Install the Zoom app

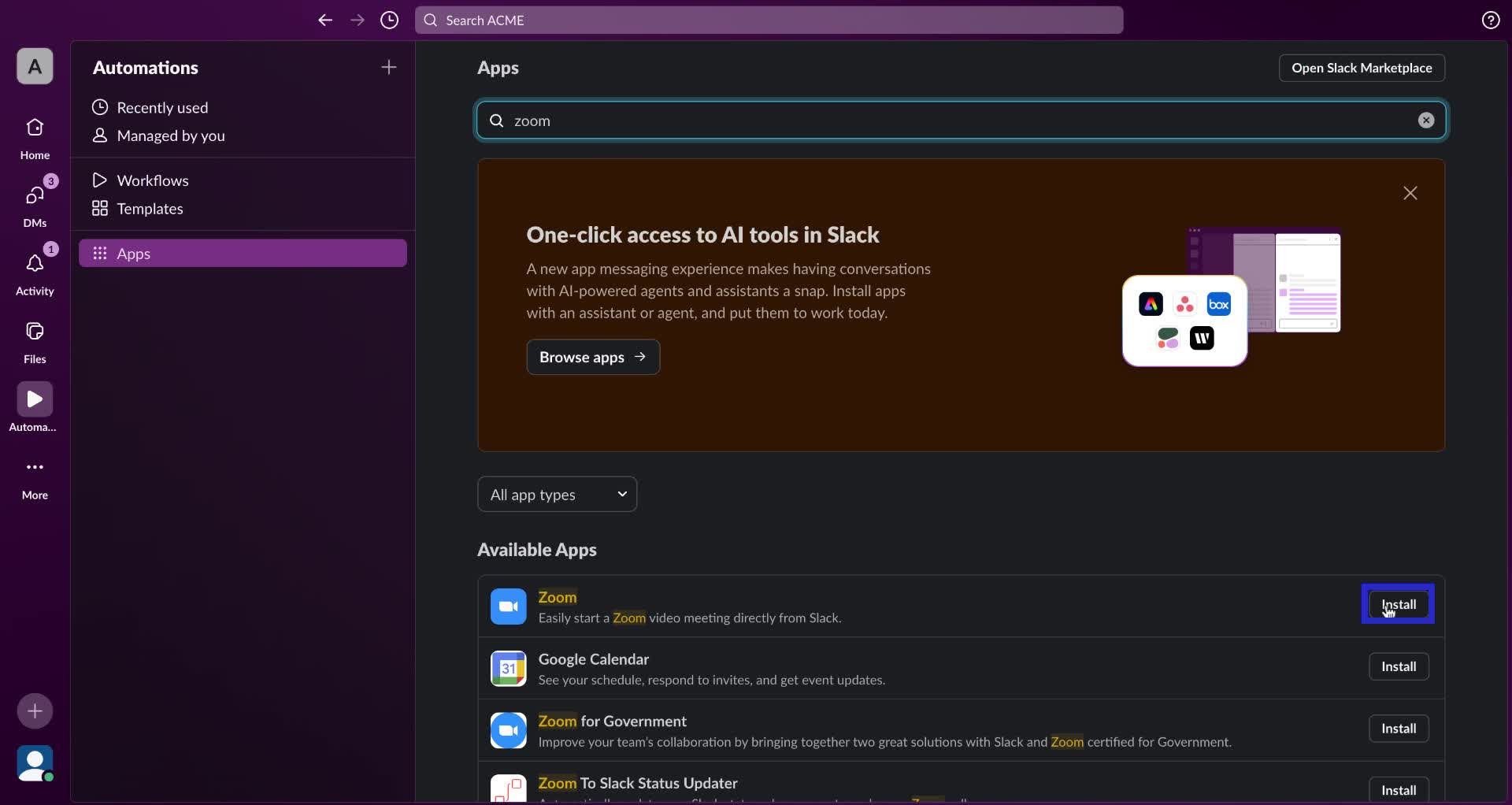click(1398, 604)
